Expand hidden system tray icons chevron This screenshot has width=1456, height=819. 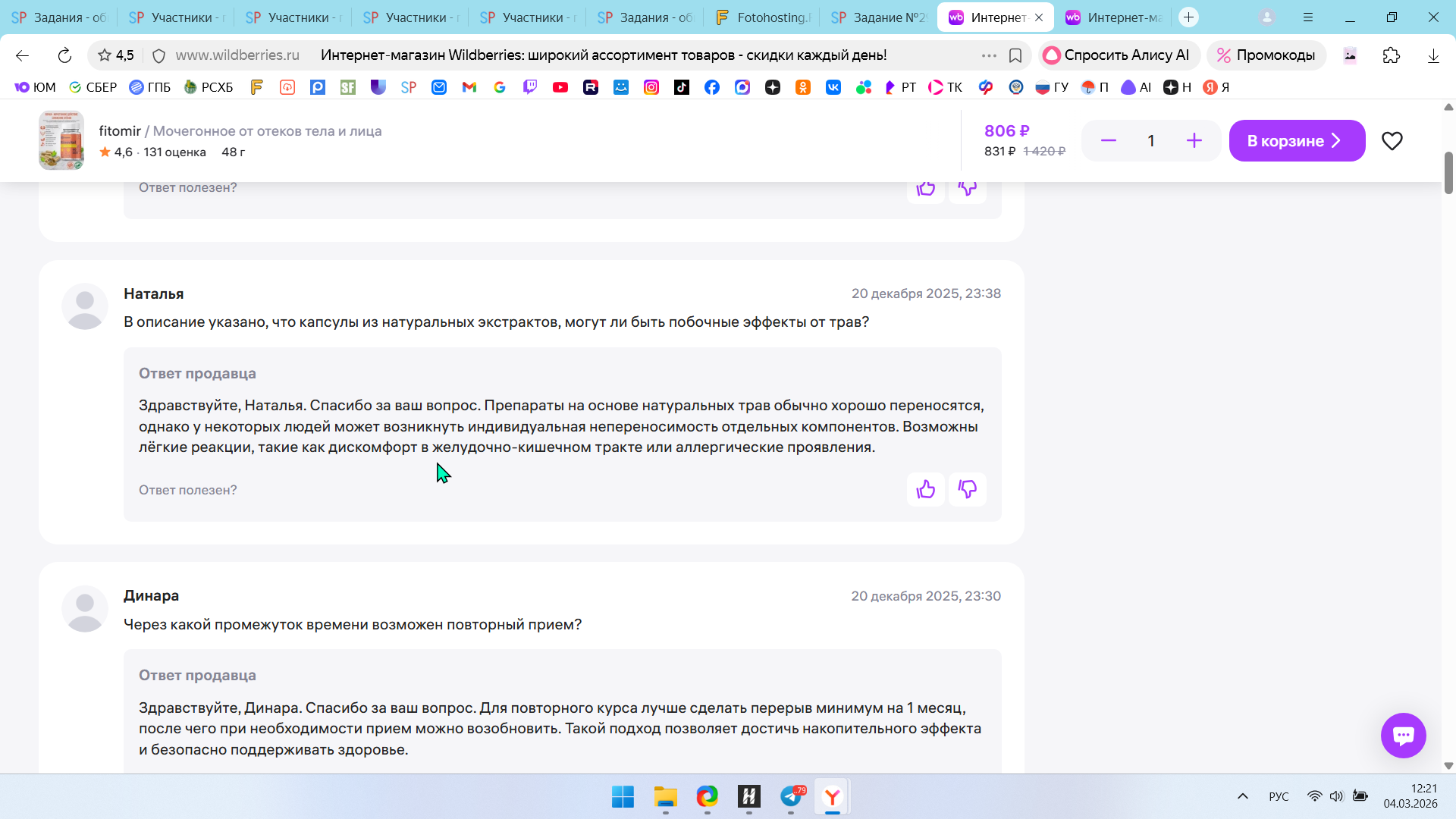pyautogui.click(x=1242, y=796)
